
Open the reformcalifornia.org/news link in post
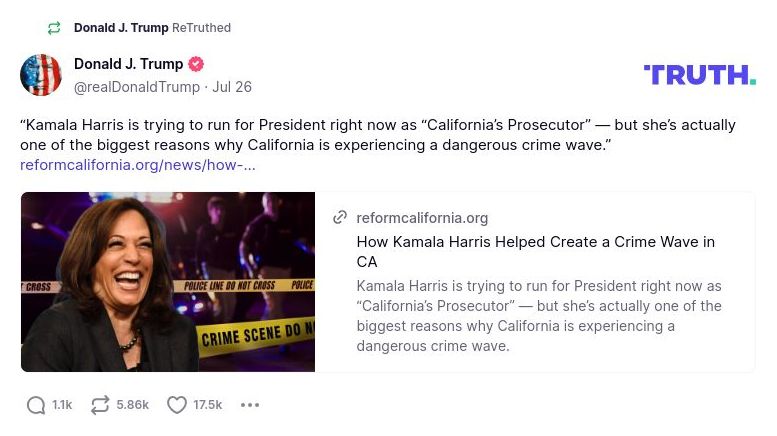[x=138, y=165]
